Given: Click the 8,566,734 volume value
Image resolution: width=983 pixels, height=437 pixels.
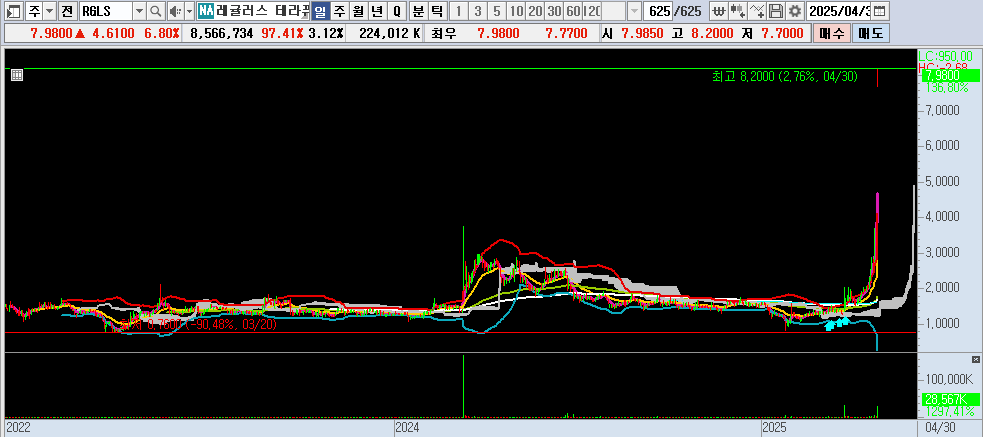Looking at the screenshot, I should coord(221,33).
